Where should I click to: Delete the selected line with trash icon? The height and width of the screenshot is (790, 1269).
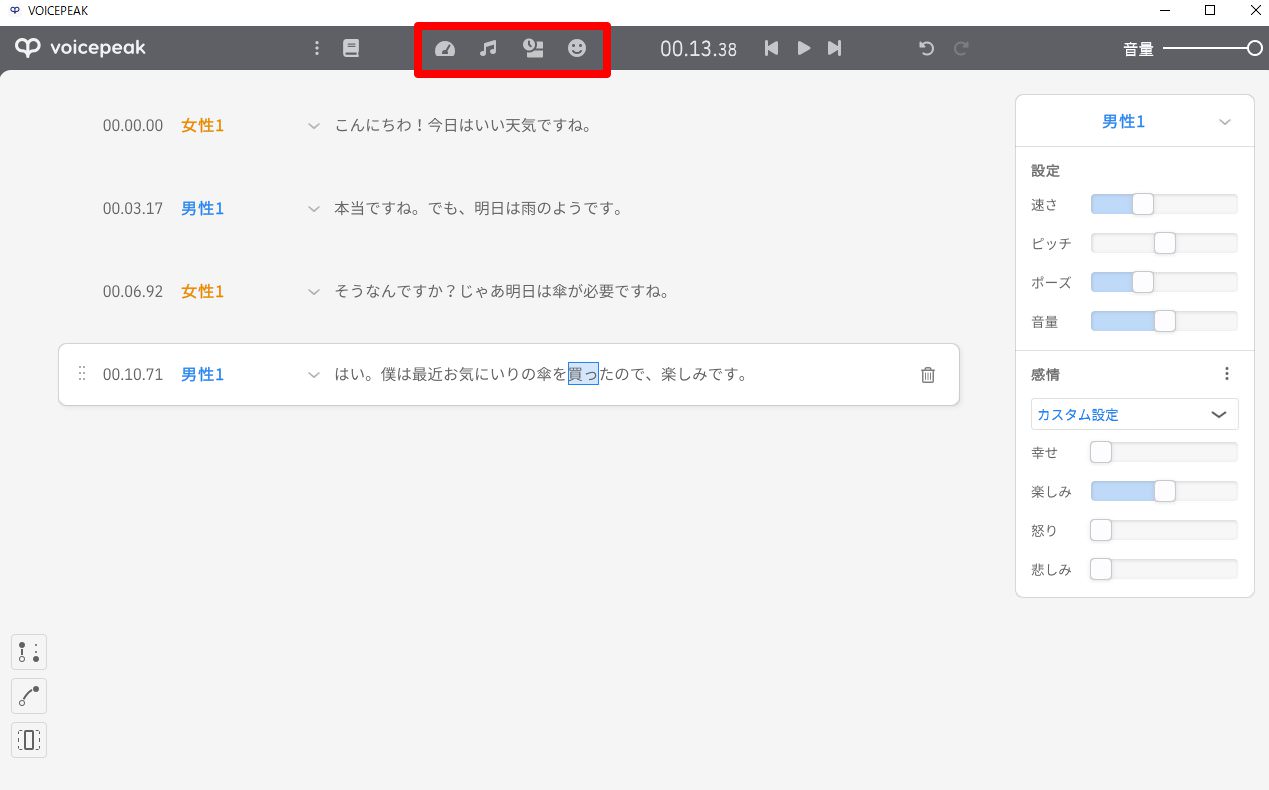coord(928,375)
